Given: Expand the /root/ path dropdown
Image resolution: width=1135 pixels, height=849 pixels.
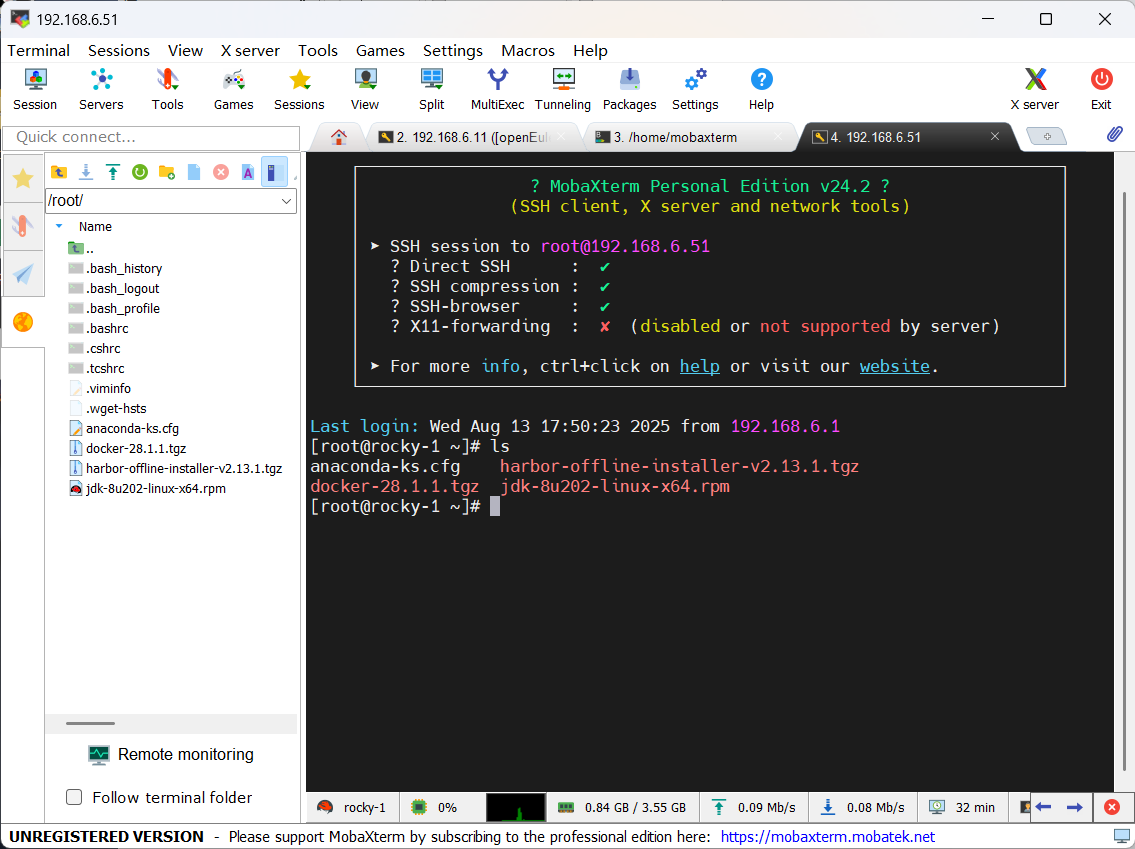Looking at the screenshot, I should pos(287,201).
